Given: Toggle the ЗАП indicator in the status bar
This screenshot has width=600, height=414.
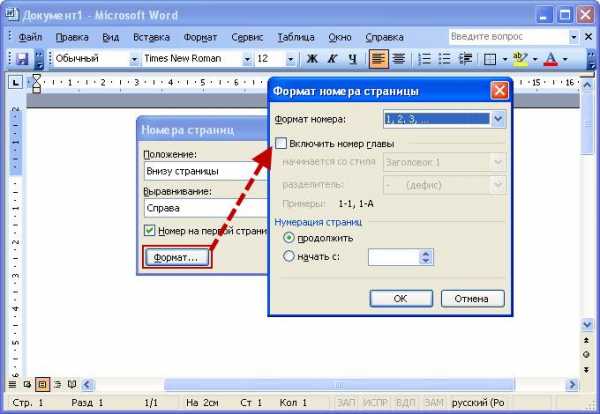Looking at the screenshot, I should tap(346, 403).
